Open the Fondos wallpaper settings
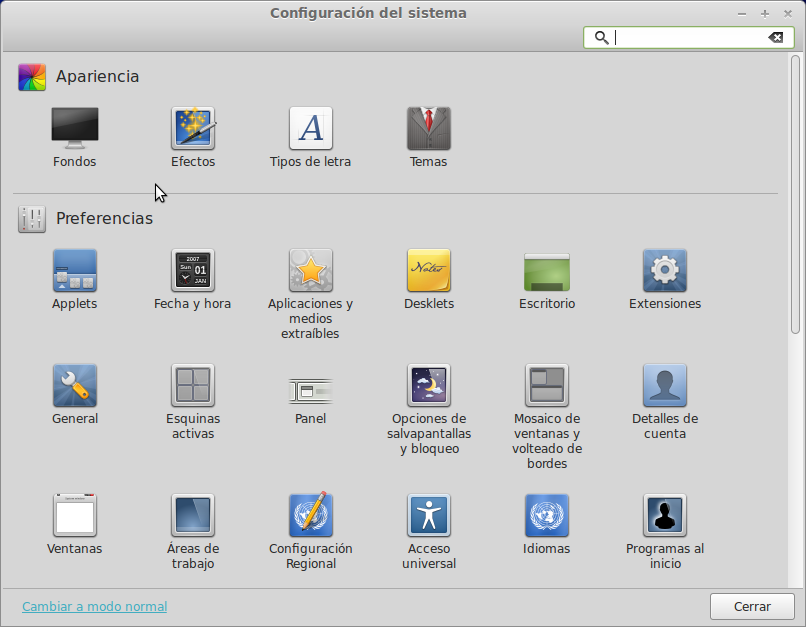 point(75,129)
